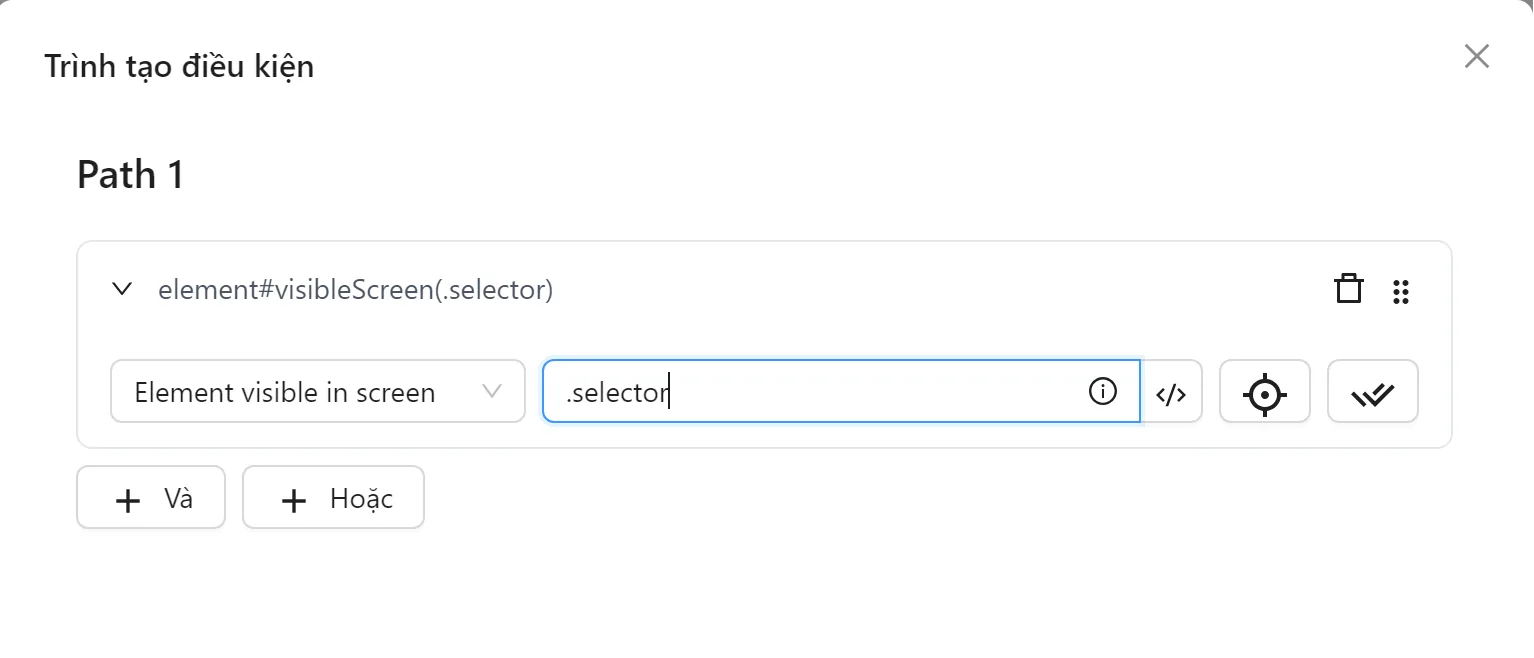
Task: Toggle the code brackets selector type button
Action: 1171,393
